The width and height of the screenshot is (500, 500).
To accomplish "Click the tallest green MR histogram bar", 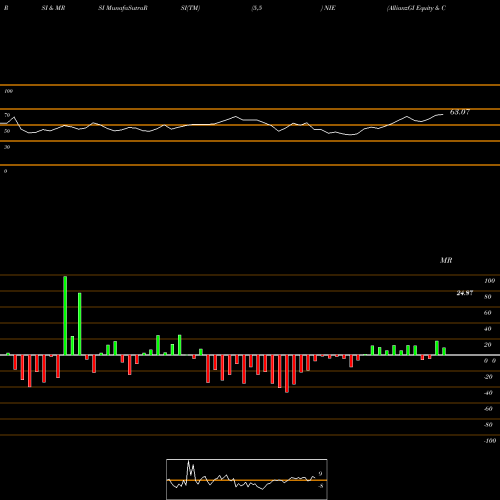I will [65, 315].
